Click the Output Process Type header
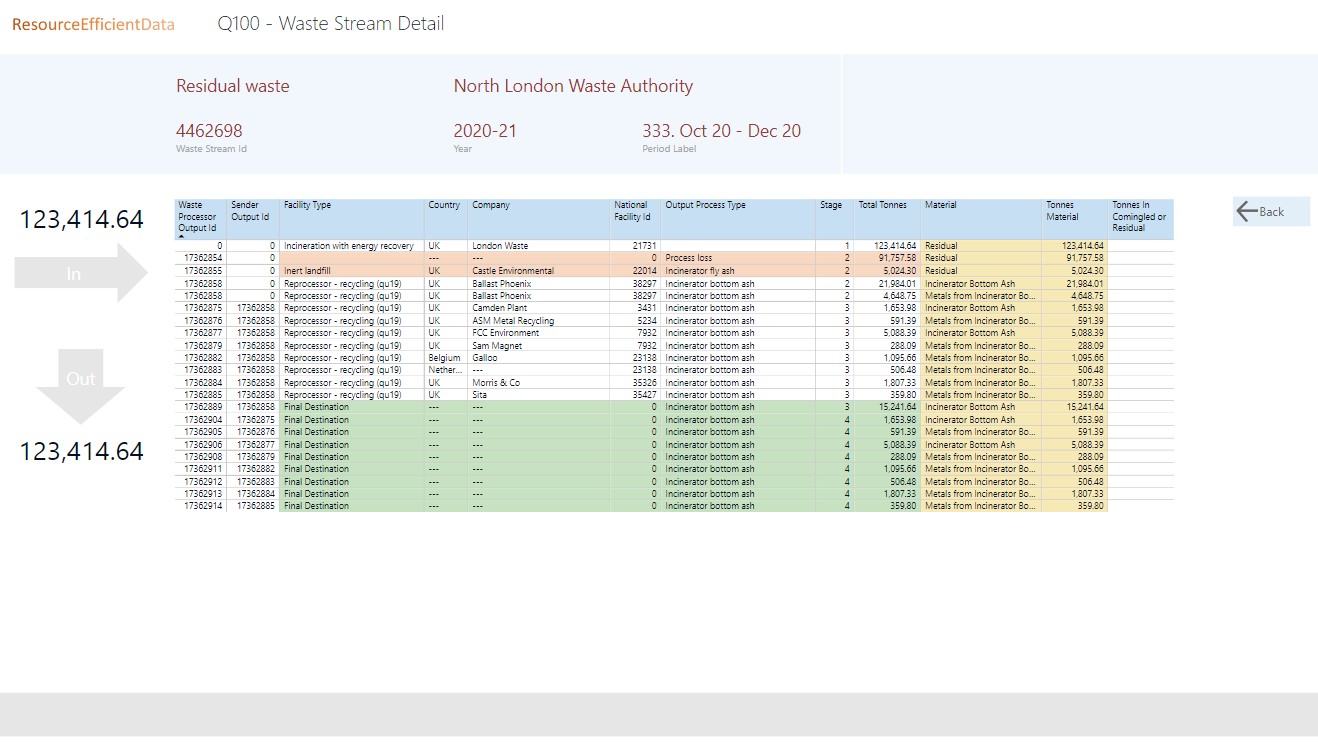Viewport: 1318px width, 742px height. [706, 205]
